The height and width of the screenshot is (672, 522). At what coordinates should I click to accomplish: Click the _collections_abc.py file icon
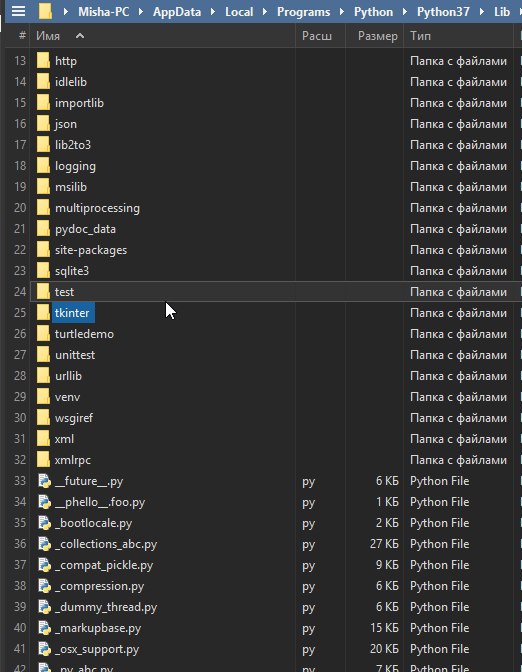coord(45,544)
